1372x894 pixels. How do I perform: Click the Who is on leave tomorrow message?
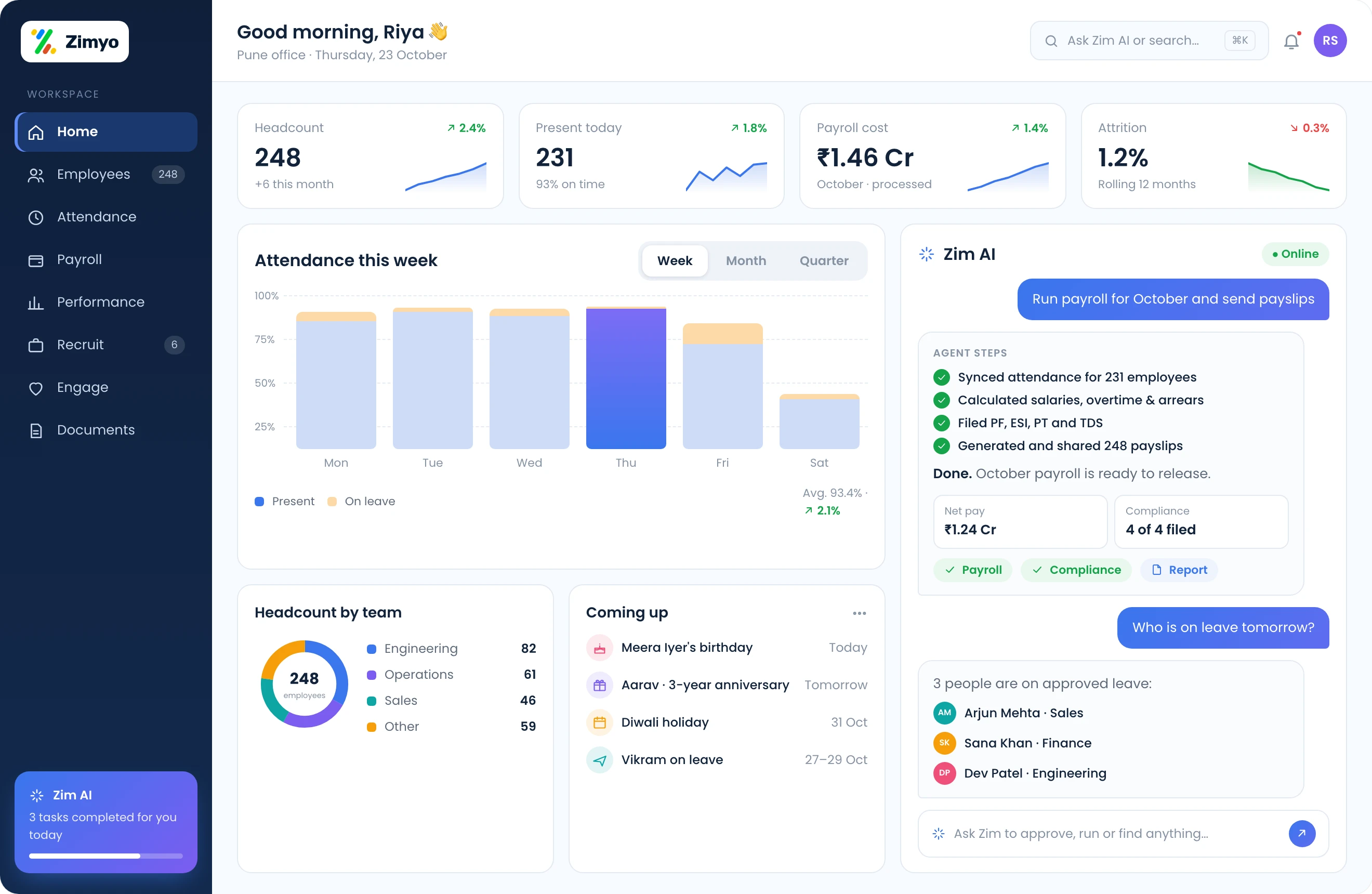point(1223,628)
